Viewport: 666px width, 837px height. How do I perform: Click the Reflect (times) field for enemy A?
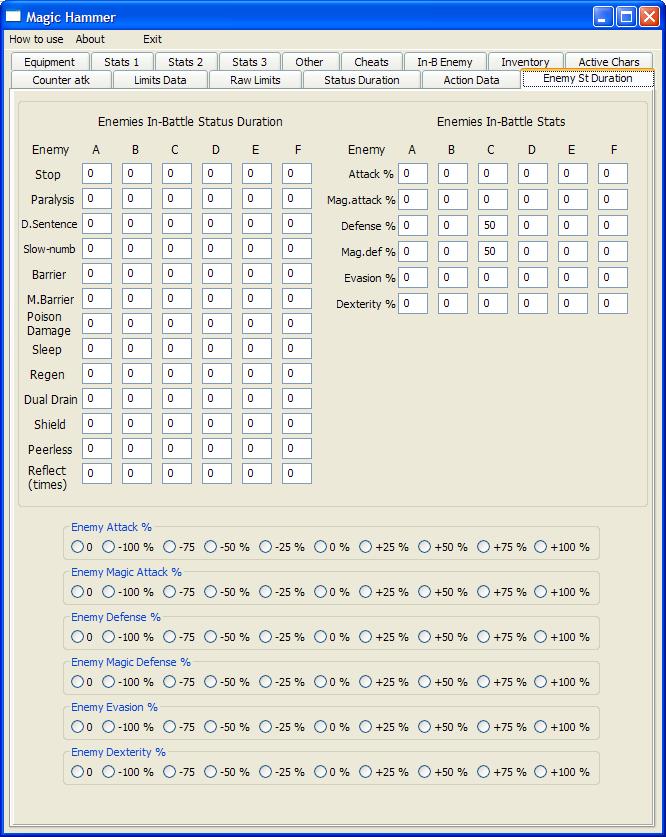coord(97,473)
